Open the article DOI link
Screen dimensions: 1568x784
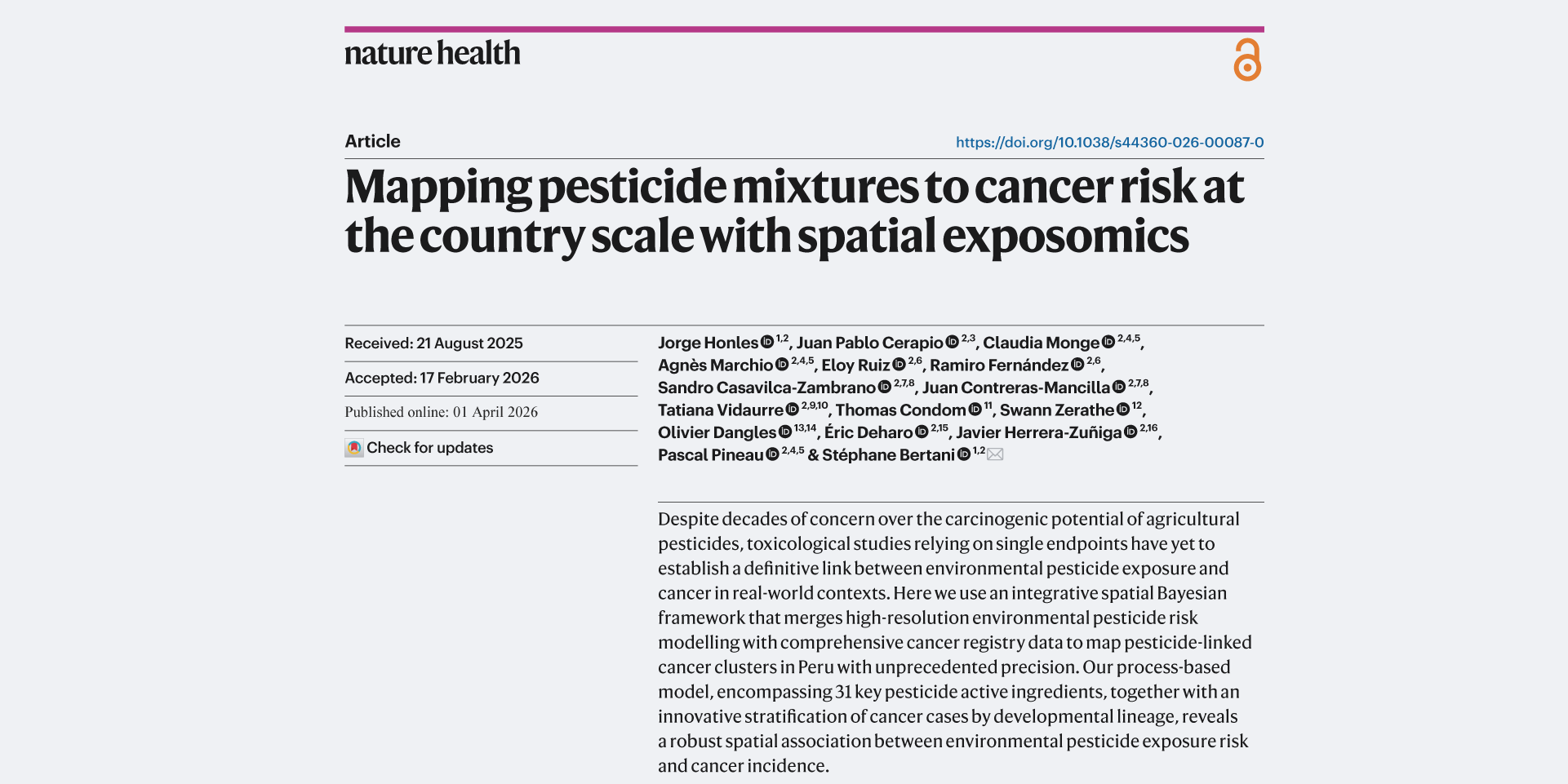[x=1109, y=142]
